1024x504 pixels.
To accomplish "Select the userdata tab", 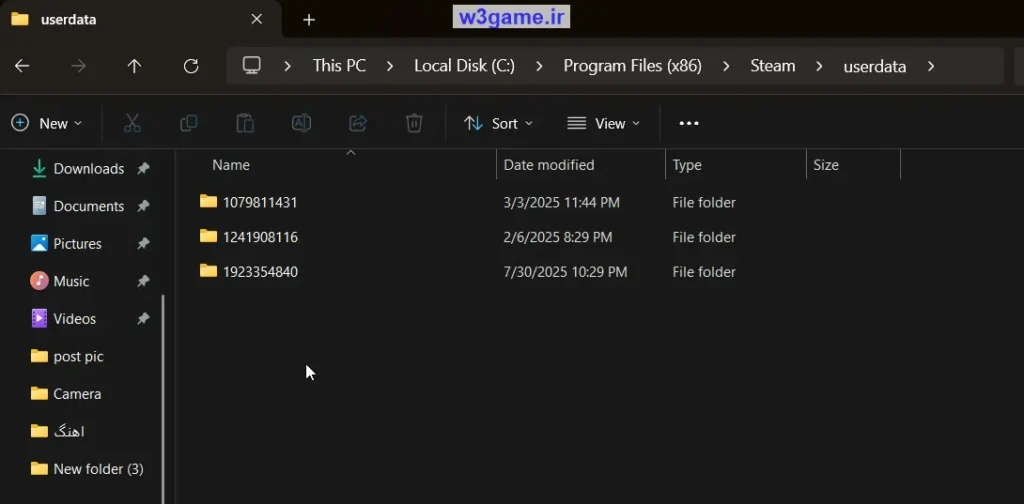I will tap(140, 20).
